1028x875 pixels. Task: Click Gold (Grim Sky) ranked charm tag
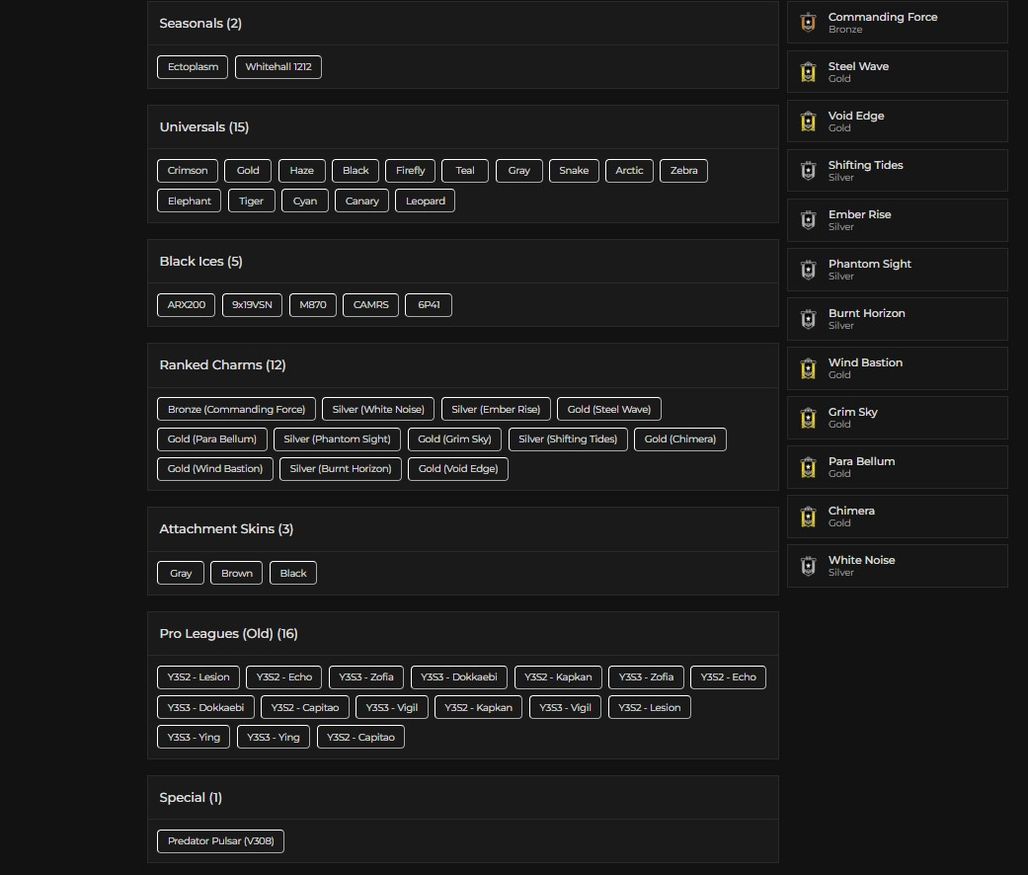[x=454, y=439]
